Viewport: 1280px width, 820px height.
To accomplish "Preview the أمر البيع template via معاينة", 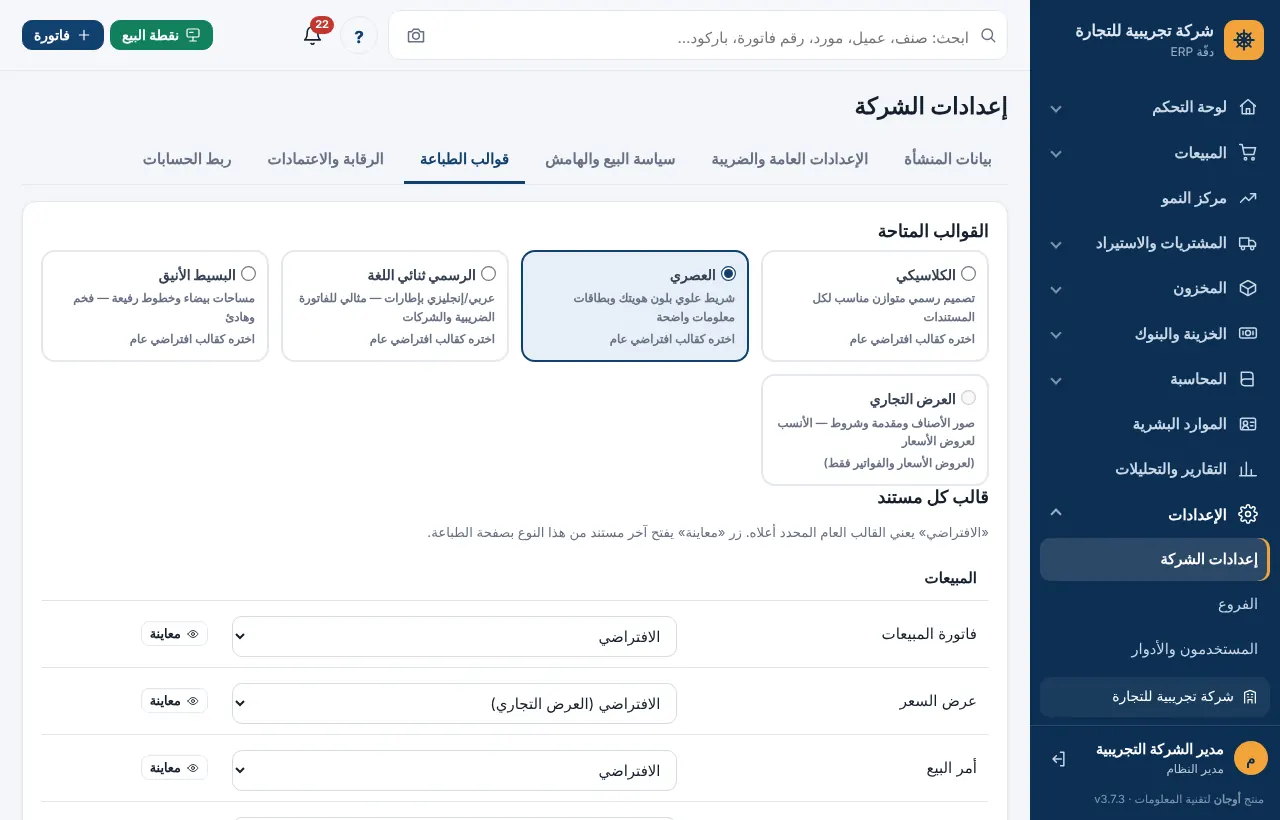I will [174, 768].
